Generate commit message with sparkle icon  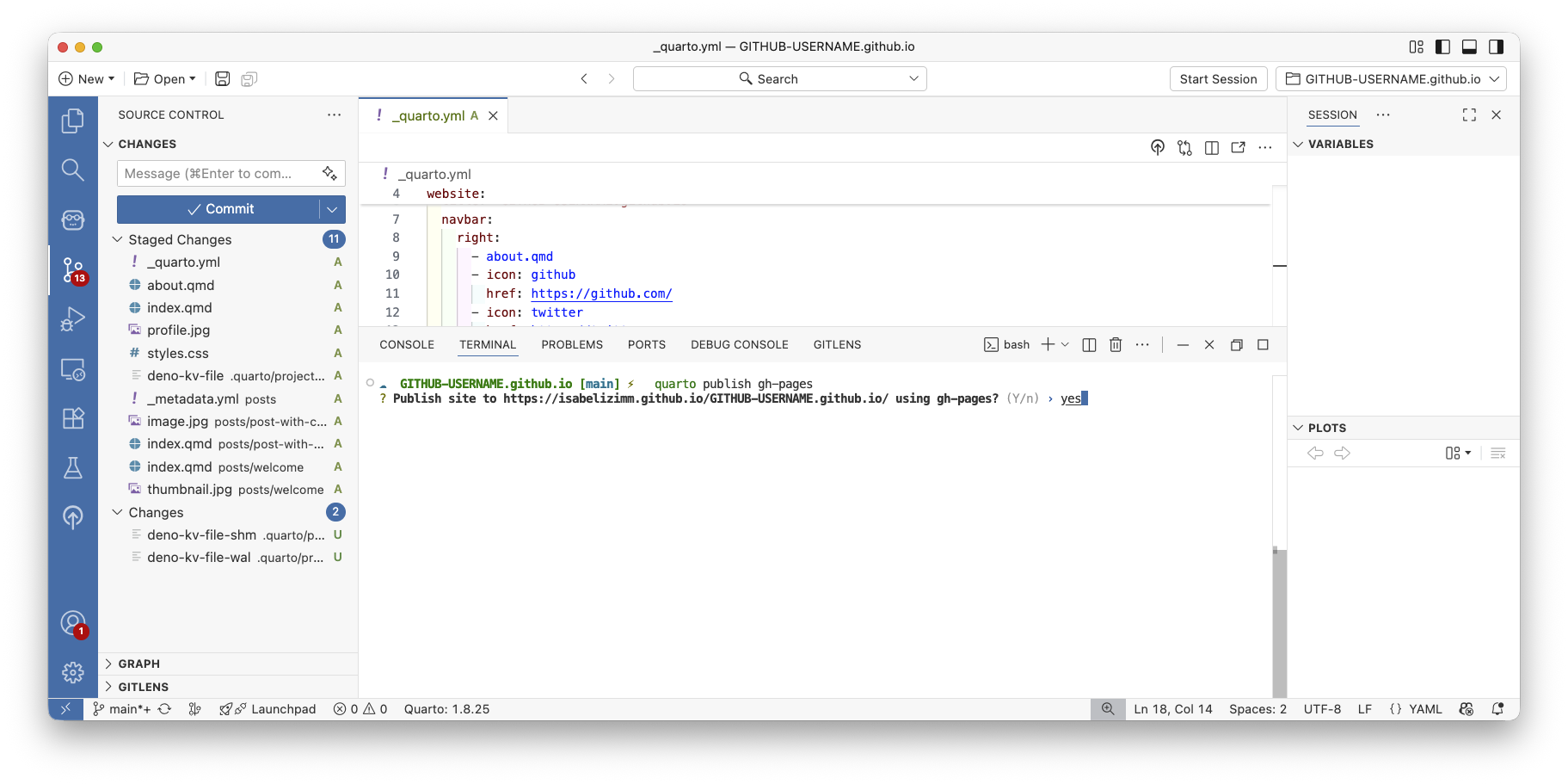pyautogui.click(x=329, y=174)
